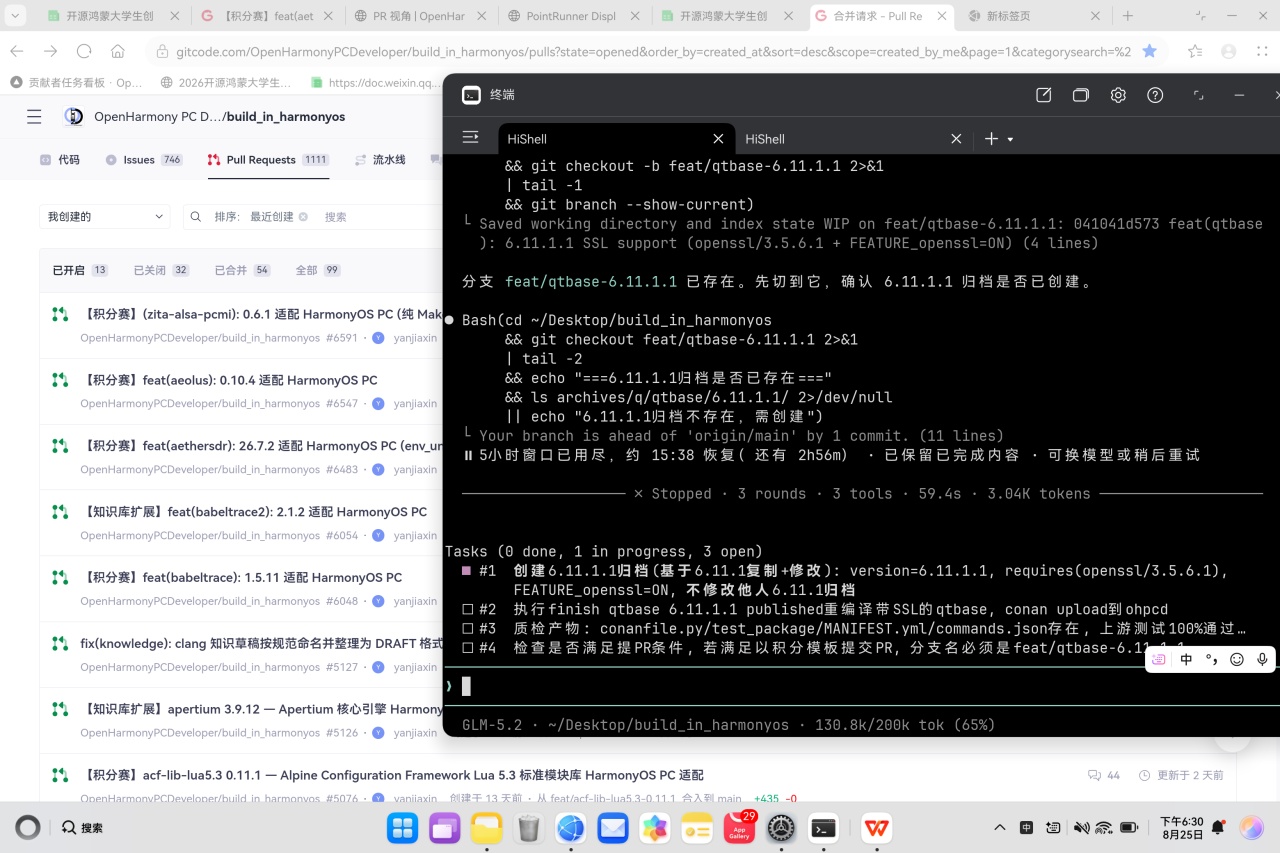Close the 【积分赛】feat(aet browser tab
This screenshot has width=1280, height=853.
pyautogui.click(x=327, y=16)
